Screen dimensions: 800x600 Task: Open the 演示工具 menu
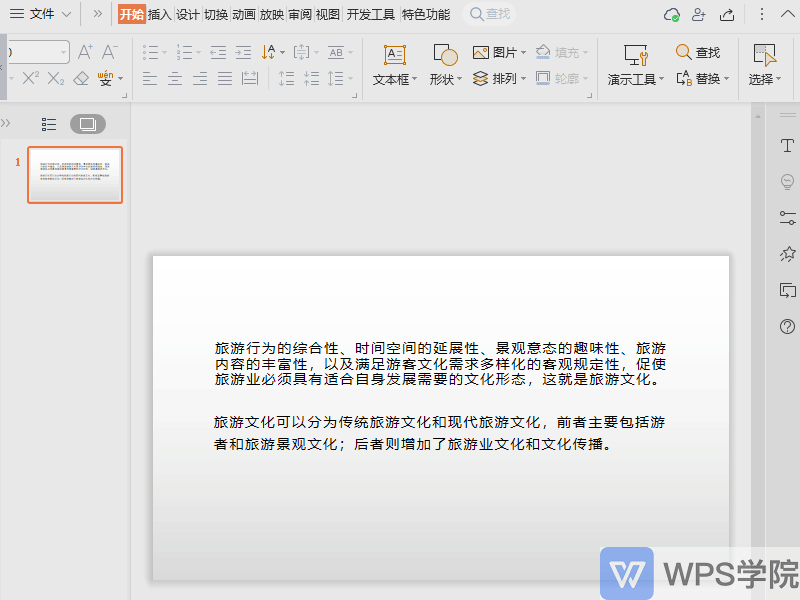[636, 65]
